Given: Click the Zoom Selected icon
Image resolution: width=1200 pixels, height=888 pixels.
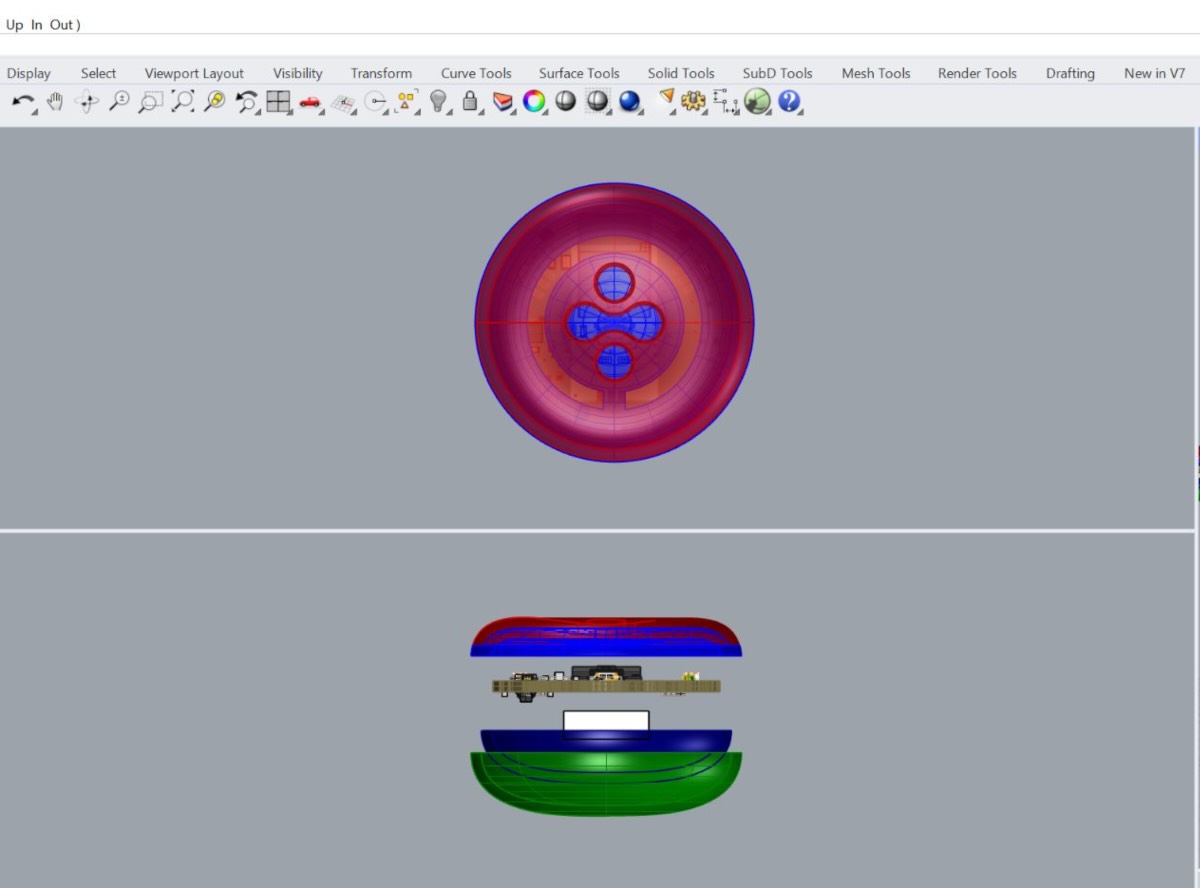Looking at the screenshot, I should 214,101.
